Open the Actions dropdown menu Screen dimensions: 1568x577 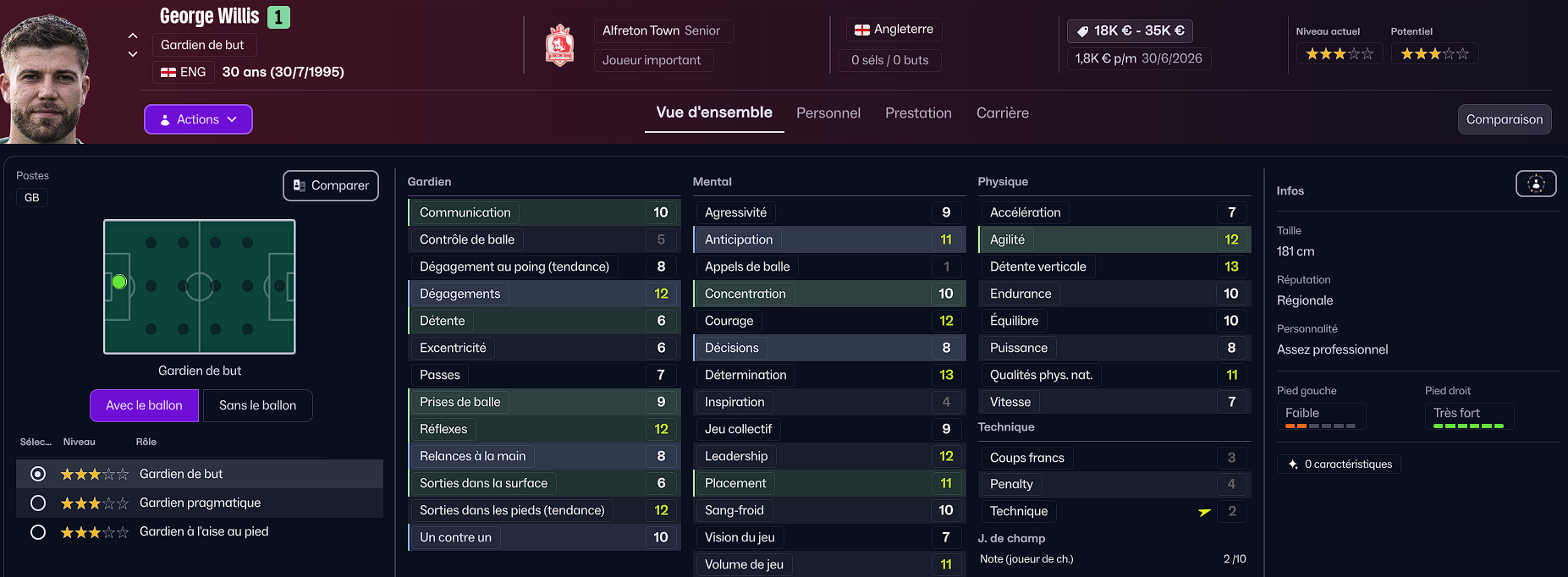click(198, 119)
